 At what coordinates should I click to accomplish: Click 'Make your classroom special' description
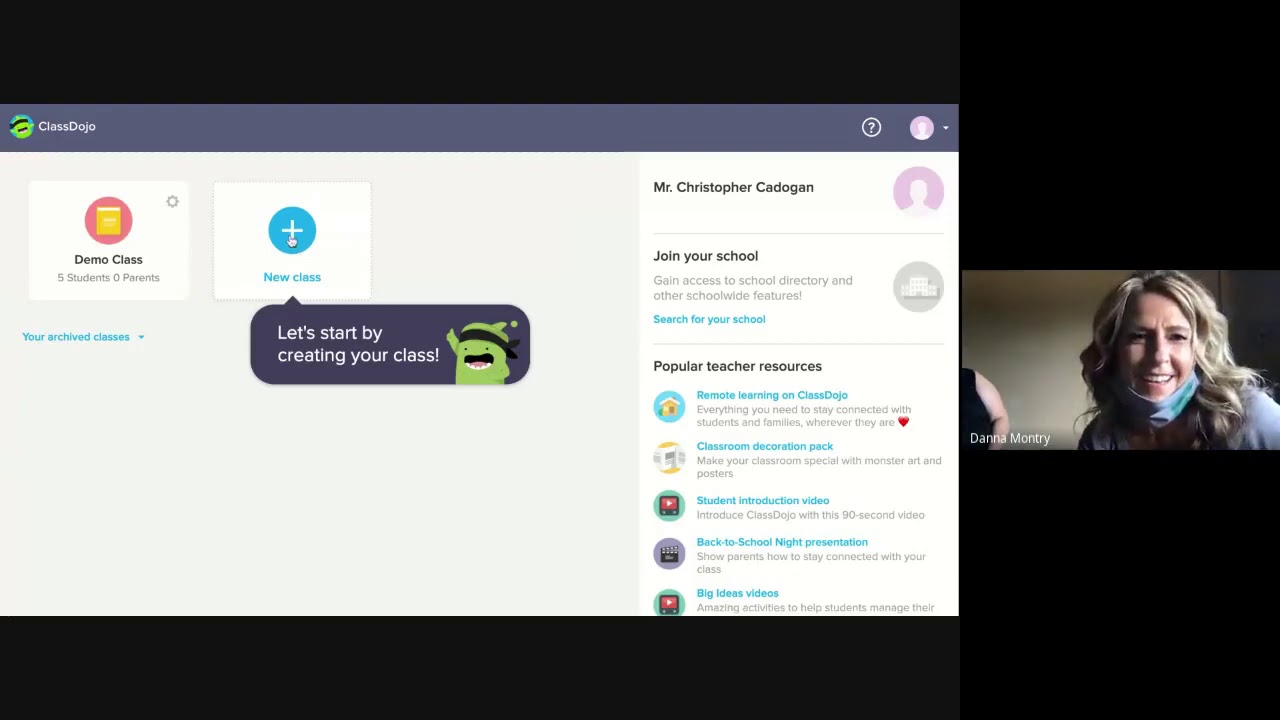[x=819, y=467]
